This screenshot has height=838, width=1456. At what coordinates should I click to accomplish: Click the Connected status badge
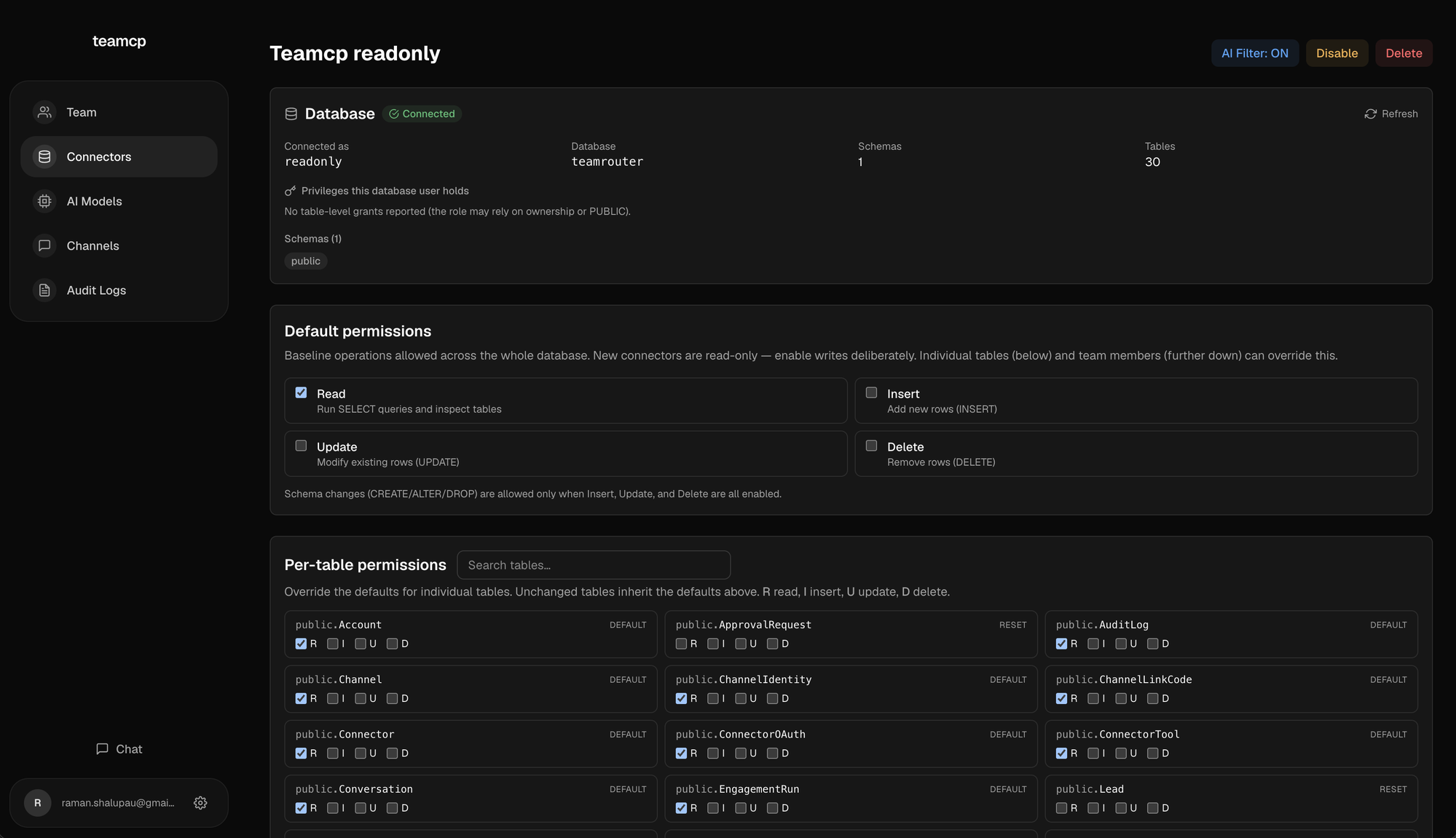click(422, 114)
